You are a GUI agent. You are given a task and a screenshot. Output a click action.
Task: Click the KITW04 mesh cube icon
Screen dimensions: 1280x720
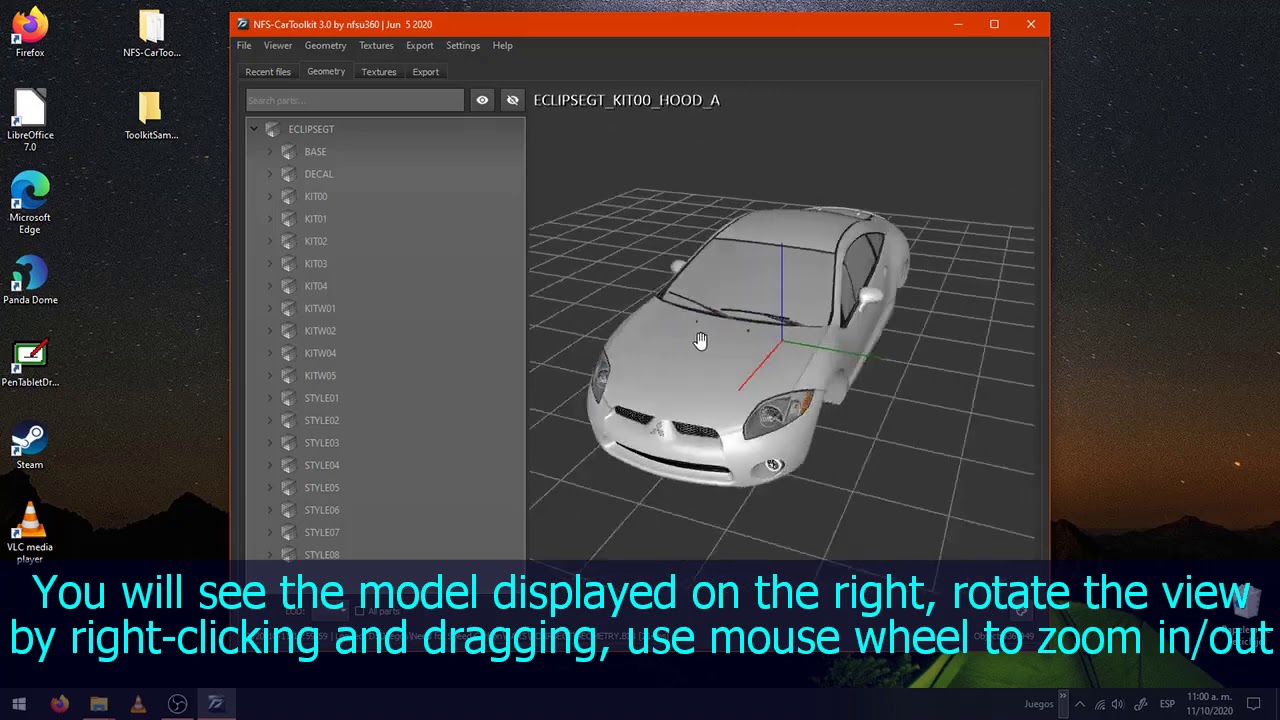click(288, 353)
